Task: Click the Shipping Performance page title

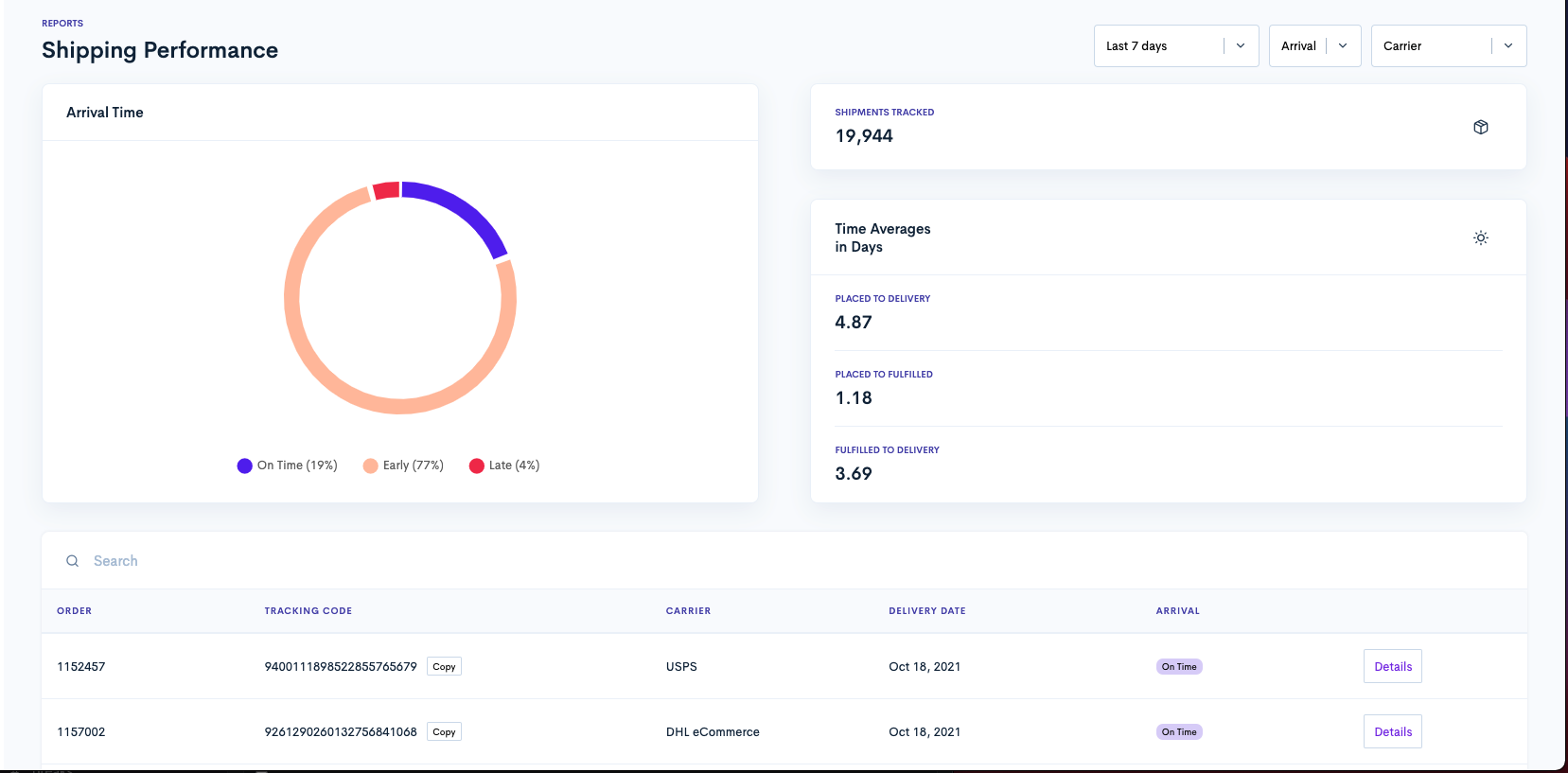Action: tap(160, 50)
